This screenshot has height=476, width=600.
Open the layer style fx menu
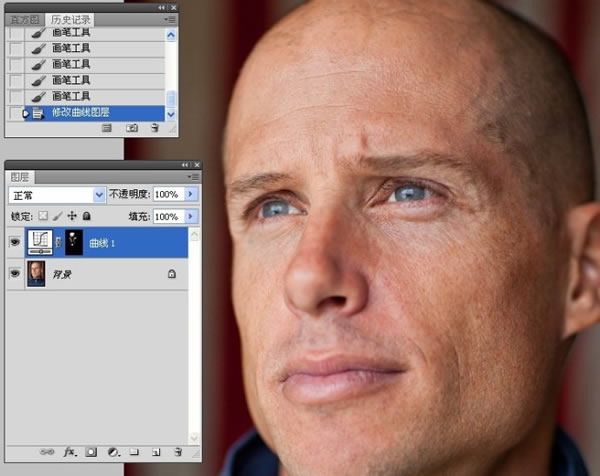coord(70,452)
